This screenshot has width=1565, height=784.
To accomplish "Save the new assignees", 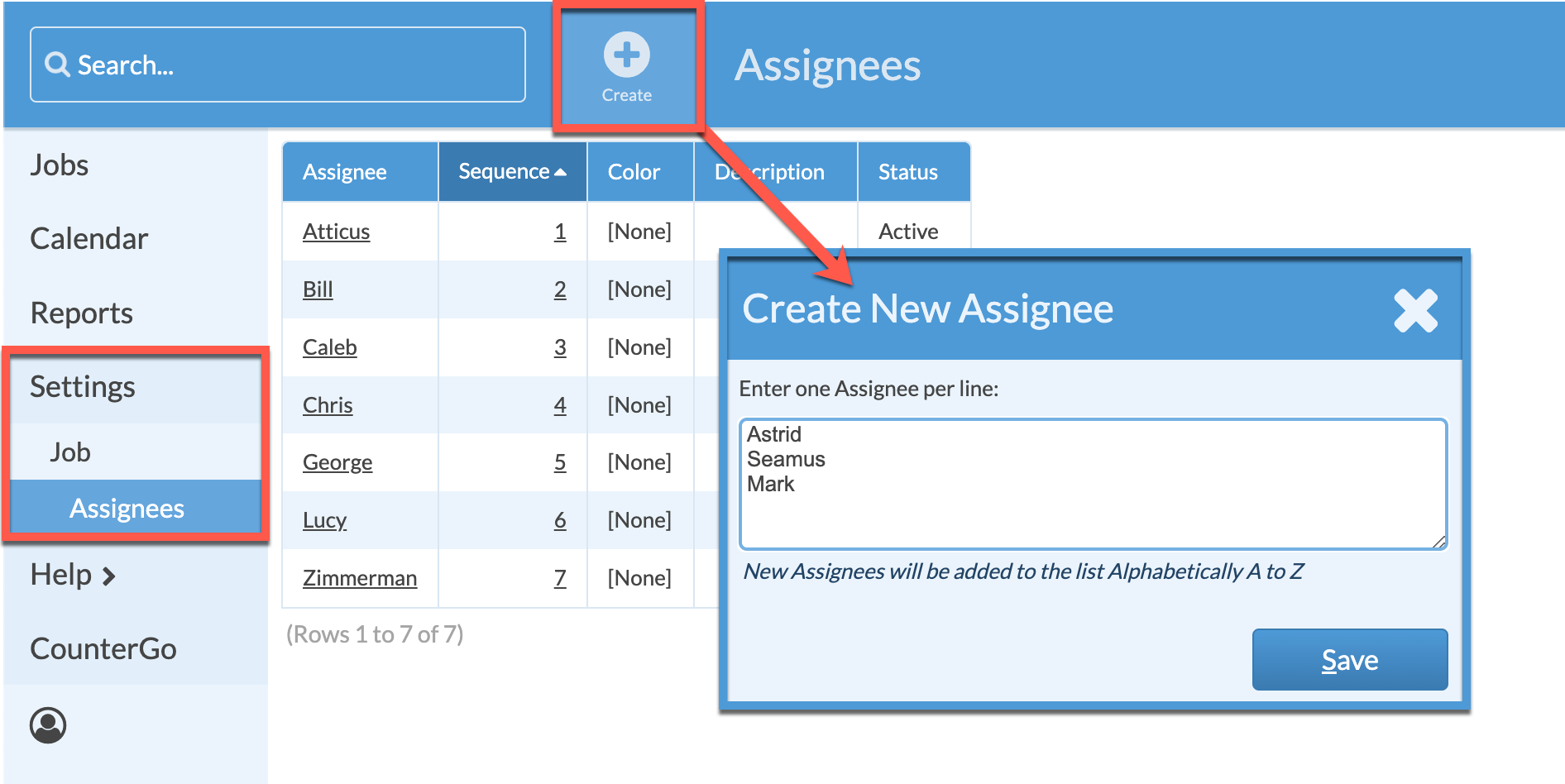I will click(x=1349, y=659).
